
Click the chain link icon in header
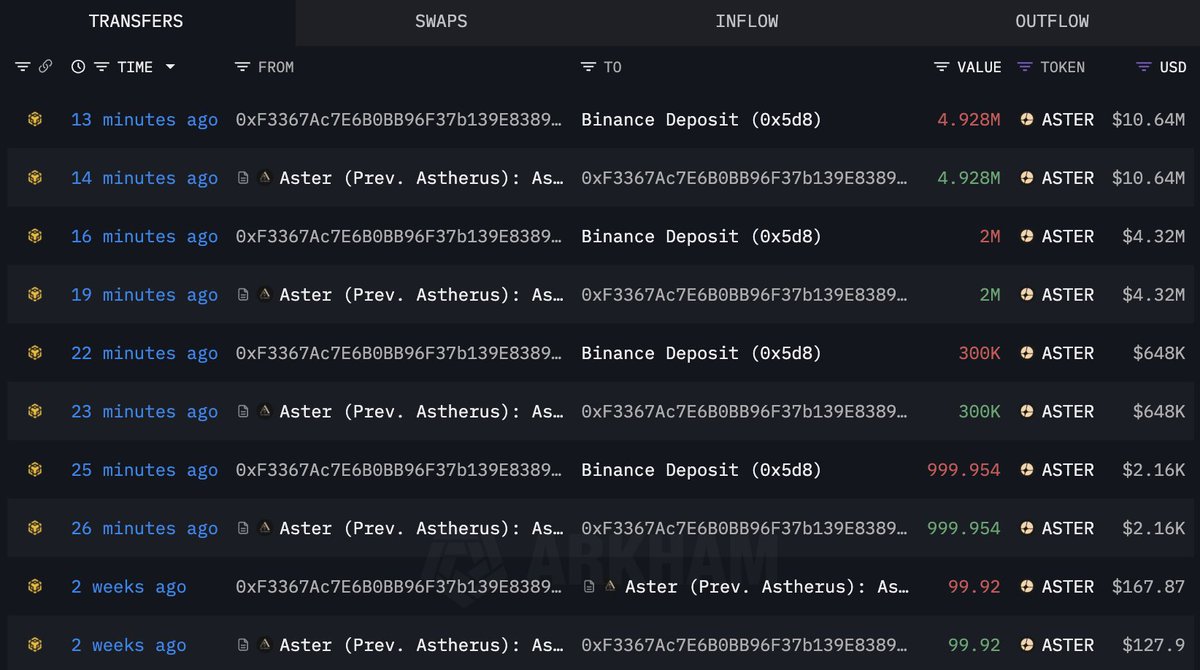[45, 67]
